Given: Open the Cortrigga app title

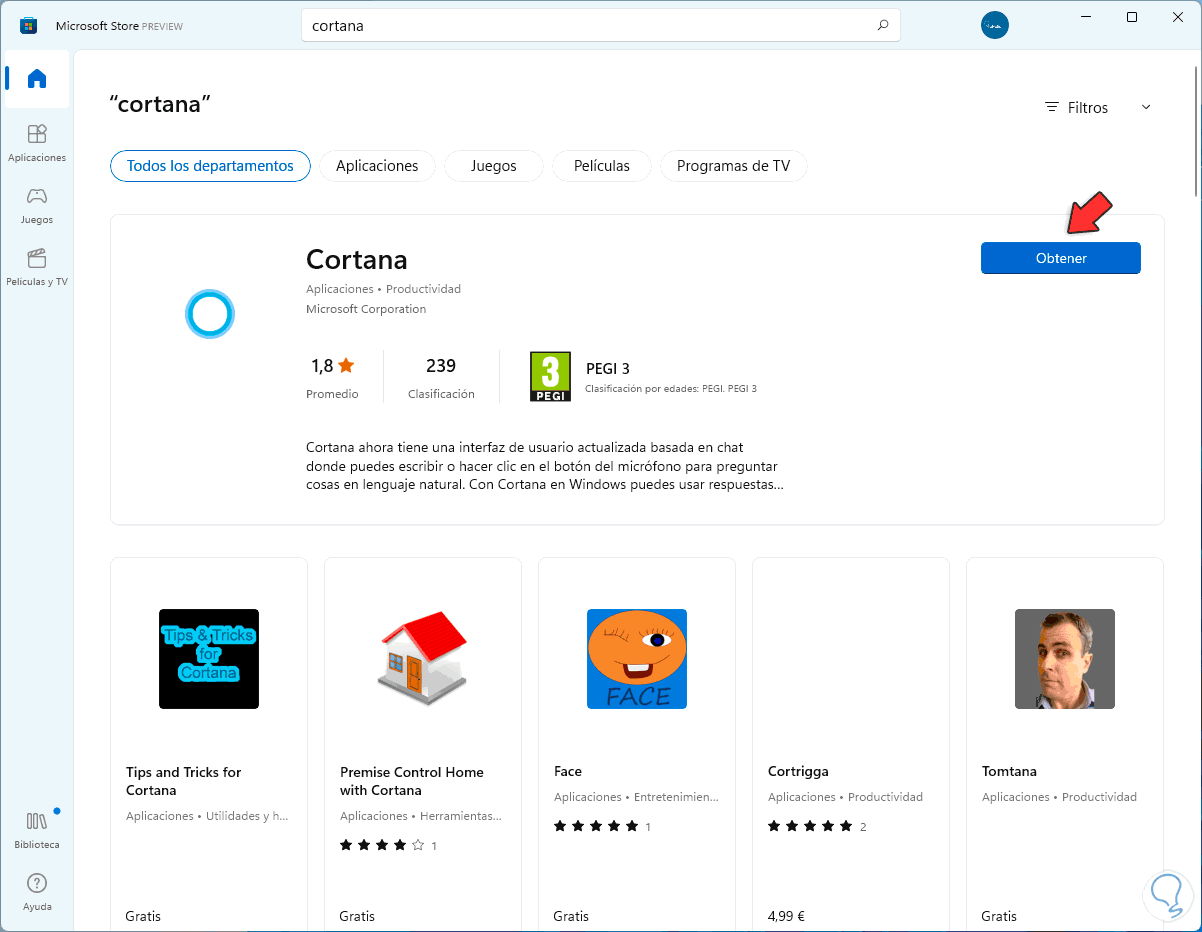Looking at the screenshot, I should coord(798,771).
